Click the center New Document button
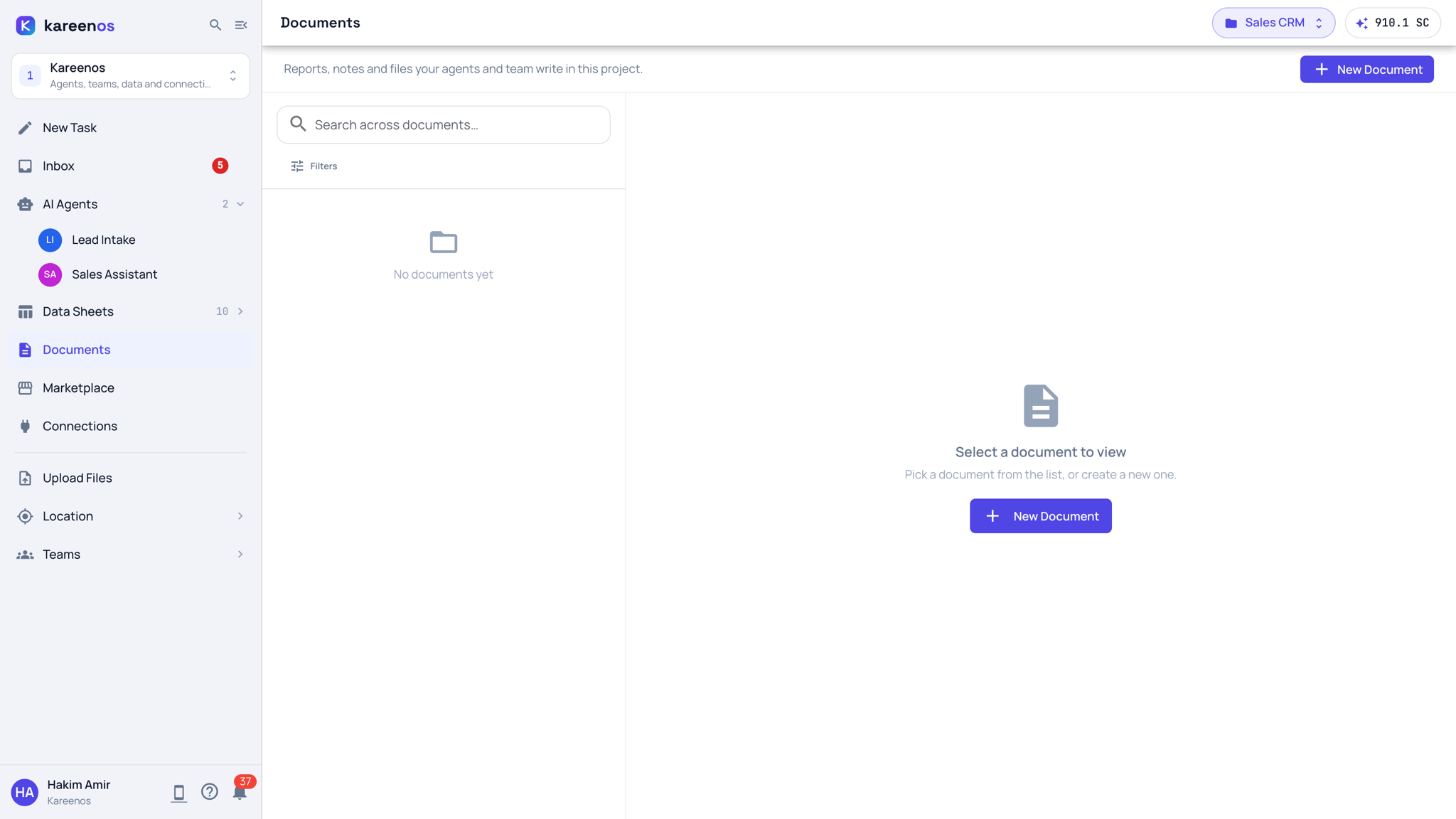 tap(1040, 516)
